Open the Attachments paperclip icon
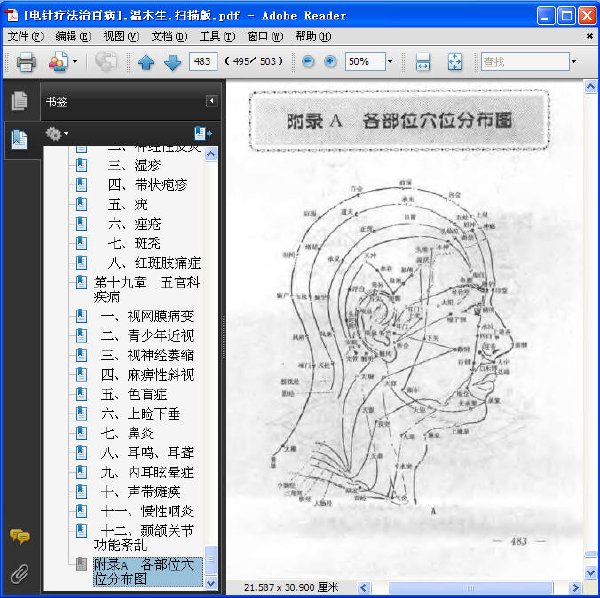 (20, 574)
